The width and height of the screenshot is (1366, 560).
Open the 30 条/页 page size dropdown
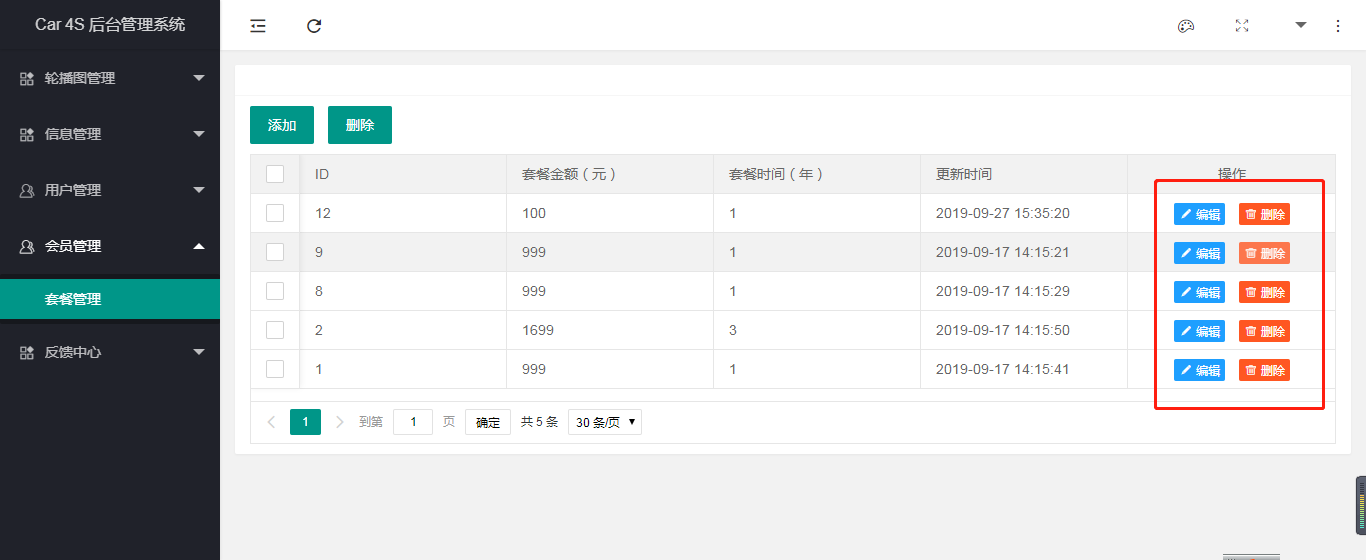point(605,422)
